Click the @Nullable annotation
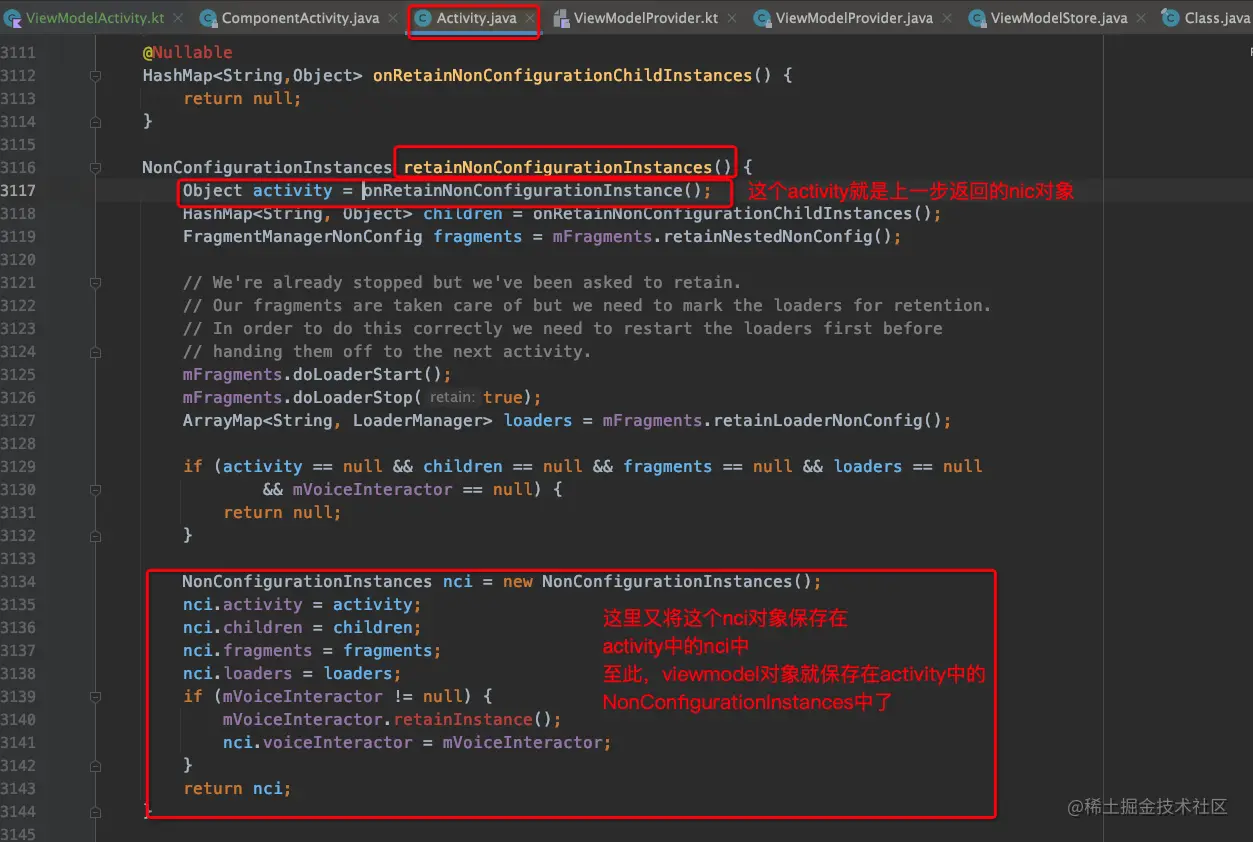The height and width of the screenshot is (842, 1253). (187, 52)
